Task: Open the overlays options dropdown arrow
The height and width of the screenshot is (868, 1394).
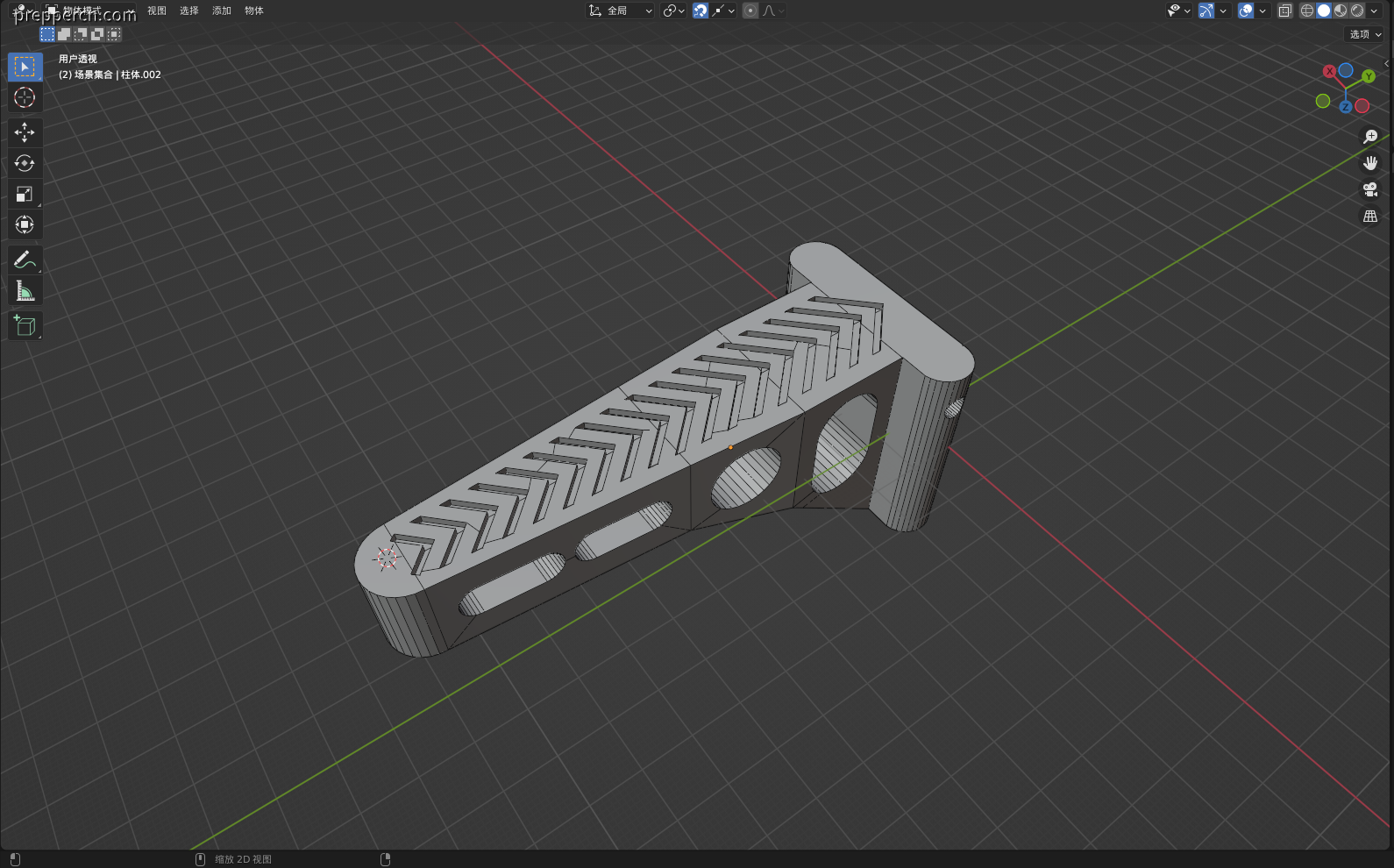Action: pyautogui.click(x=1262, y=11)
